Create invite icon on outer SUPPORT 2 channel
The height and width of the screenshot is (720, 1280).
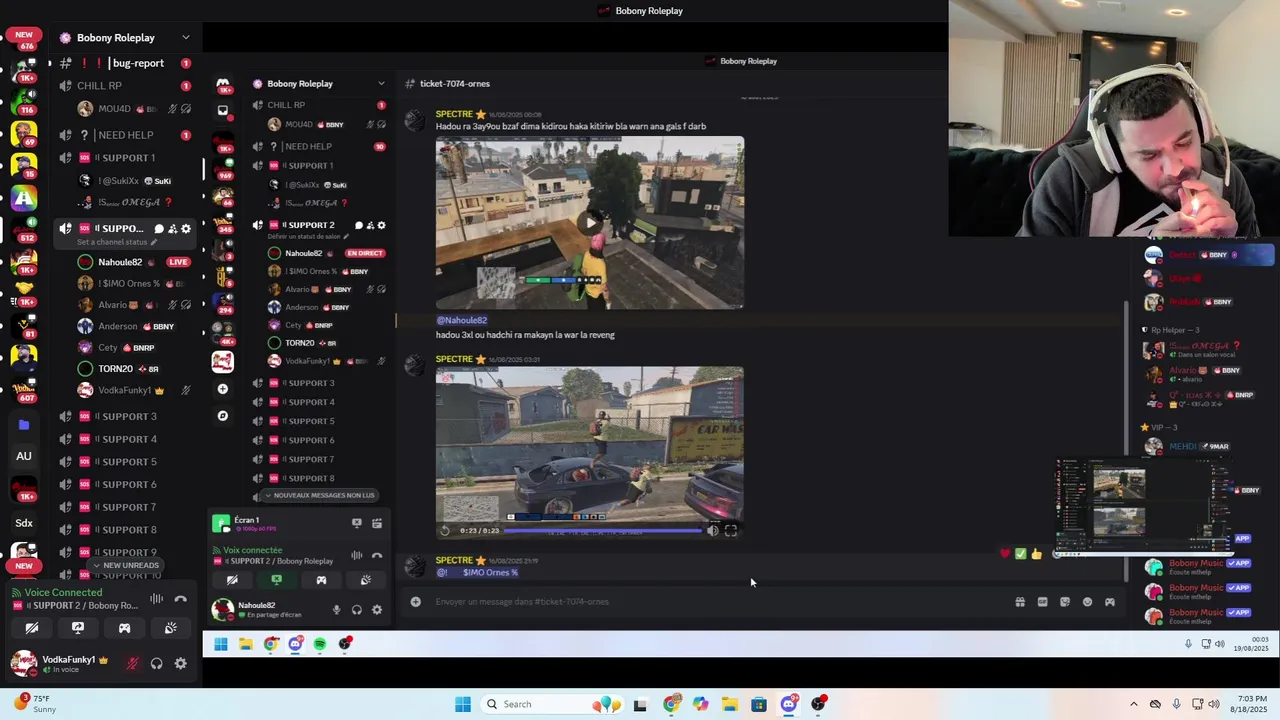click(172, 229)
